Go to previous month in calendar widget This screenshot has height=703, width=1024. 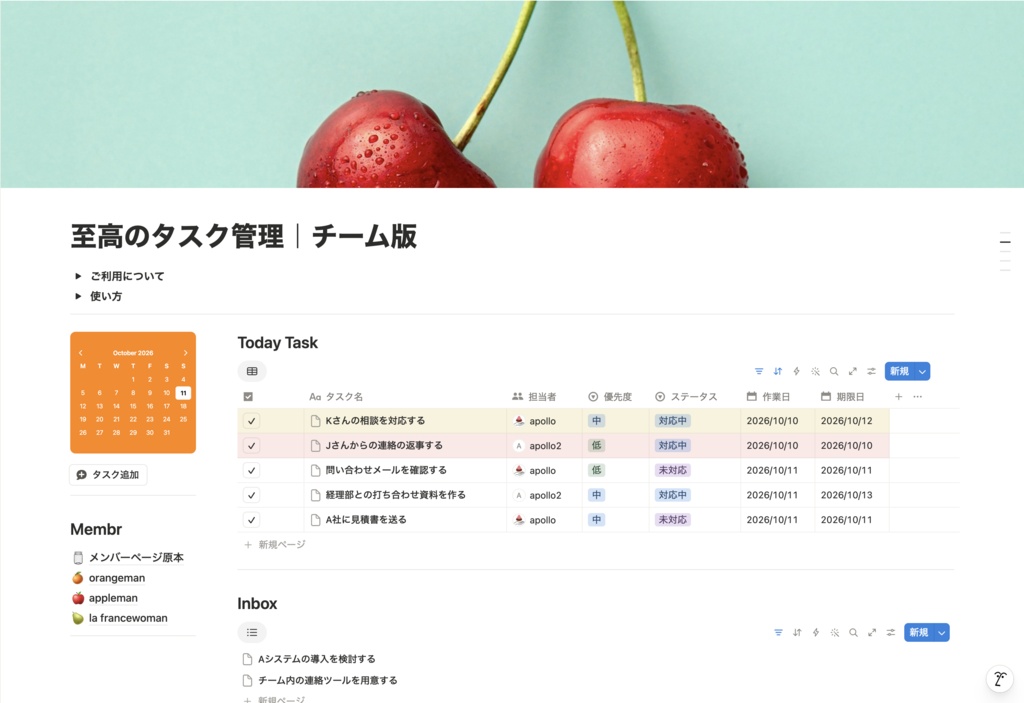[81, 353]
